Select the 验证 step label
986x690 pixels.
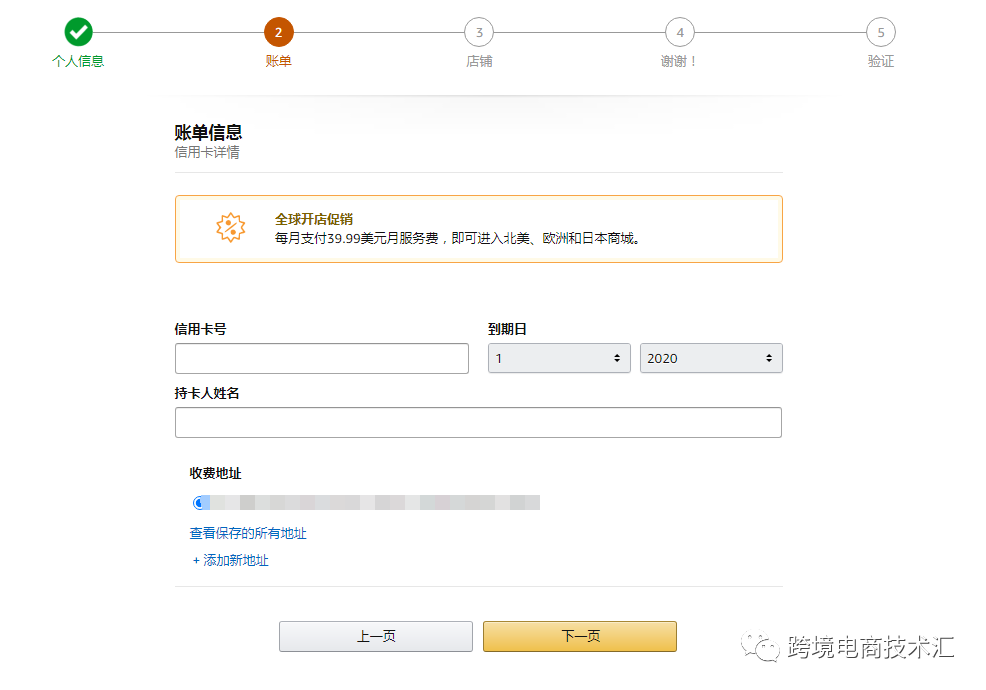881,61
